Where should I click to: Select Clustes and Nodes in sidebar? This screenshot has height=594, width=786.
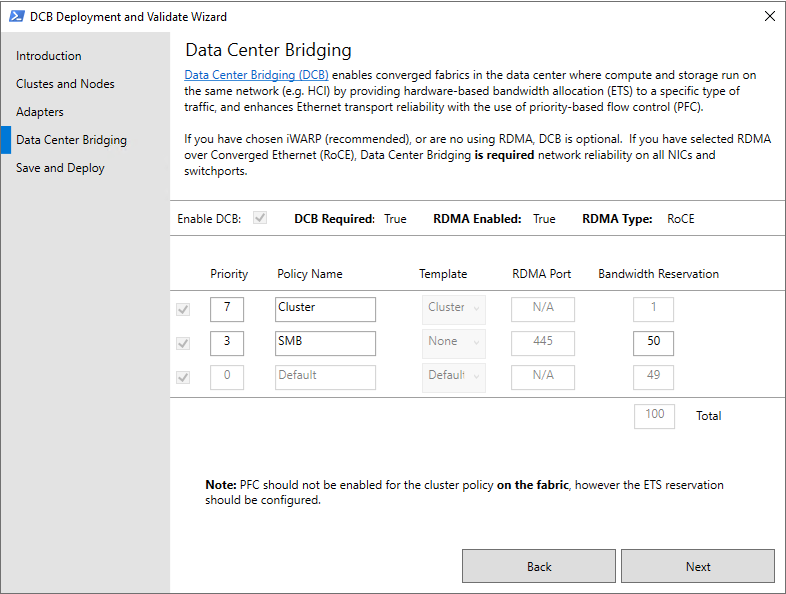pos(65,84)
